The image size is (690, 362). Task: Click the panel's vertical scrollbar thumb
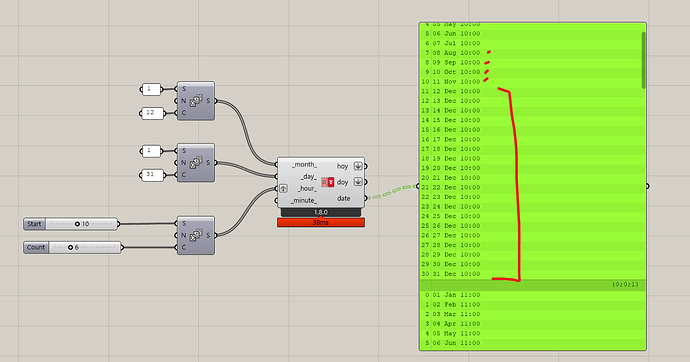coord(643,60)
